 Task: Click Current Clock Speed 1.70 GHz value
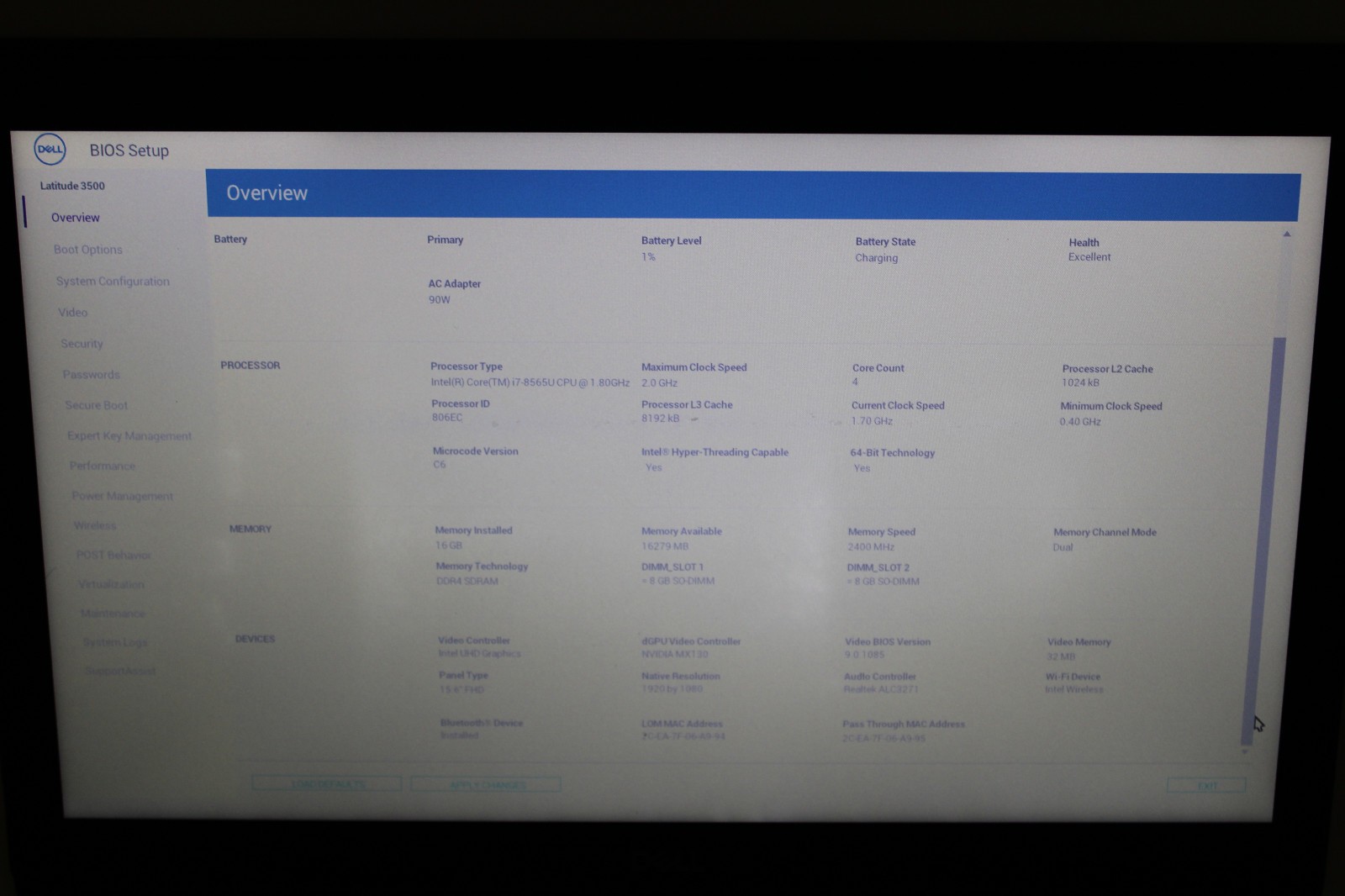pyautogui.click(x=872, y=421)
